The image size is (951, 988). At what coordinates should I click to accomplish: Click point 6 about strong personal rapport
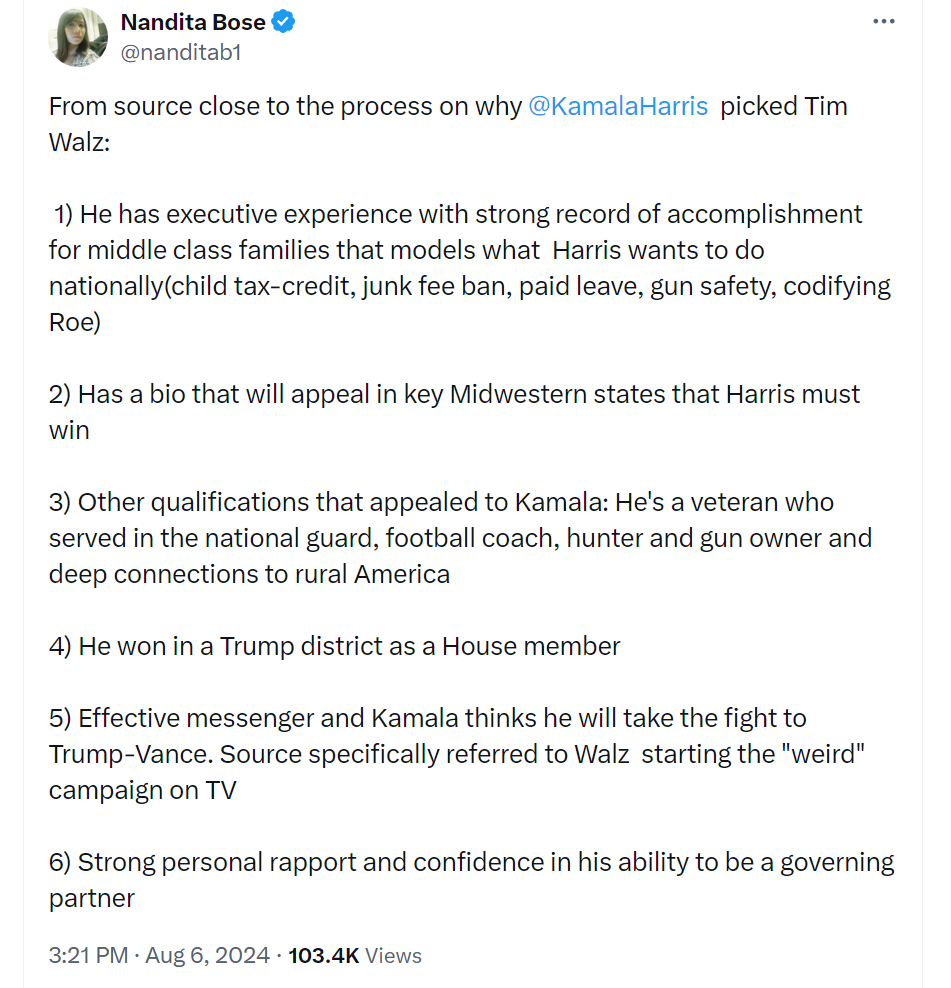tap(471, 880)
